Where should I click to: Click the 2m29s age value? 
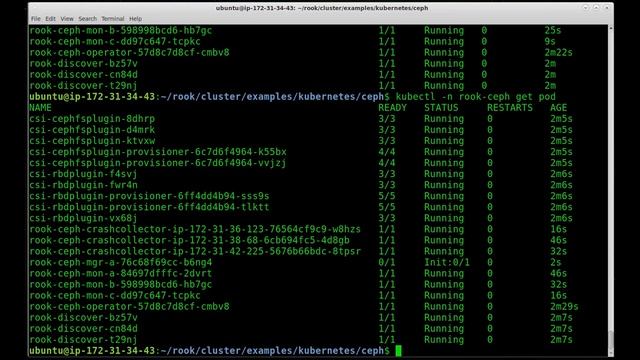click(x=564, y=306)
